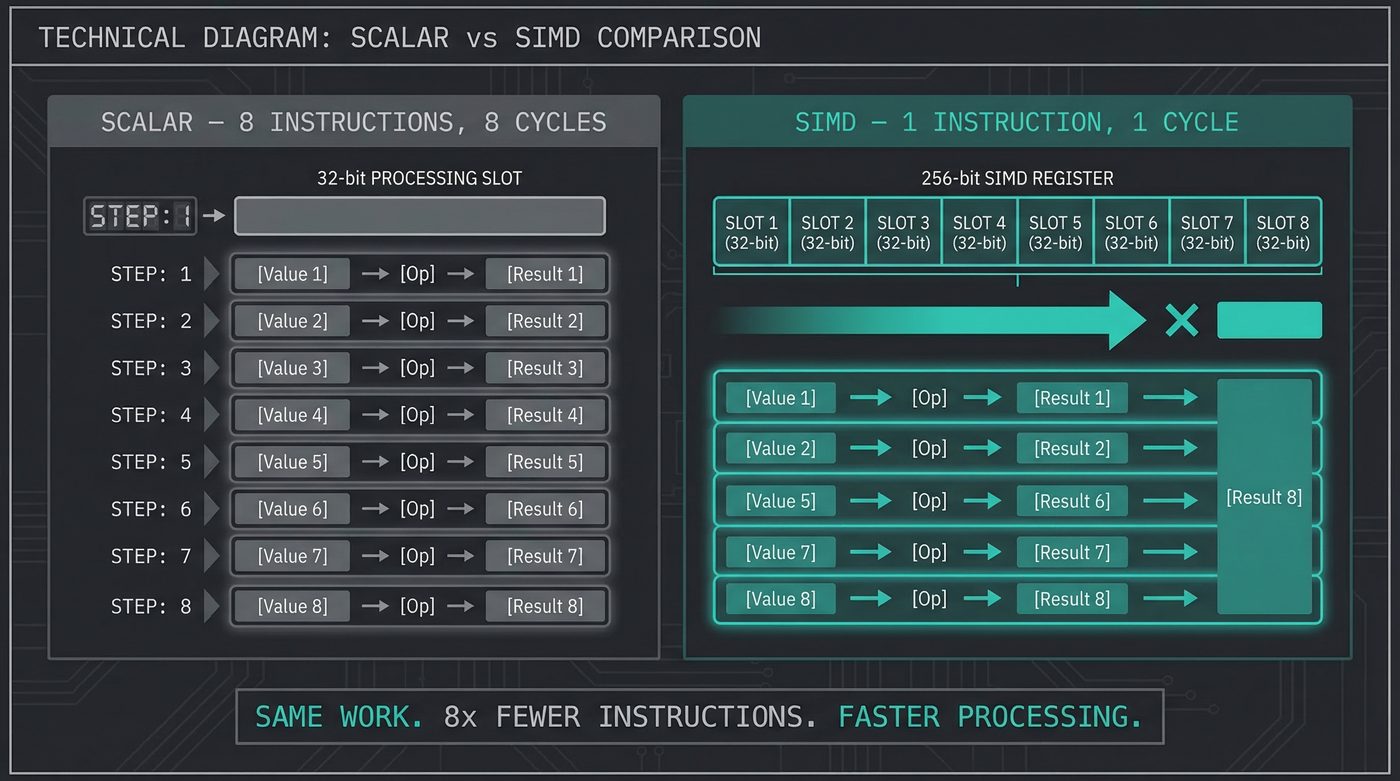Screen dimensions: 1400x781
Task: Click the teal gradient arrow under the SIMD register
Action: click(x=930, y=320)
